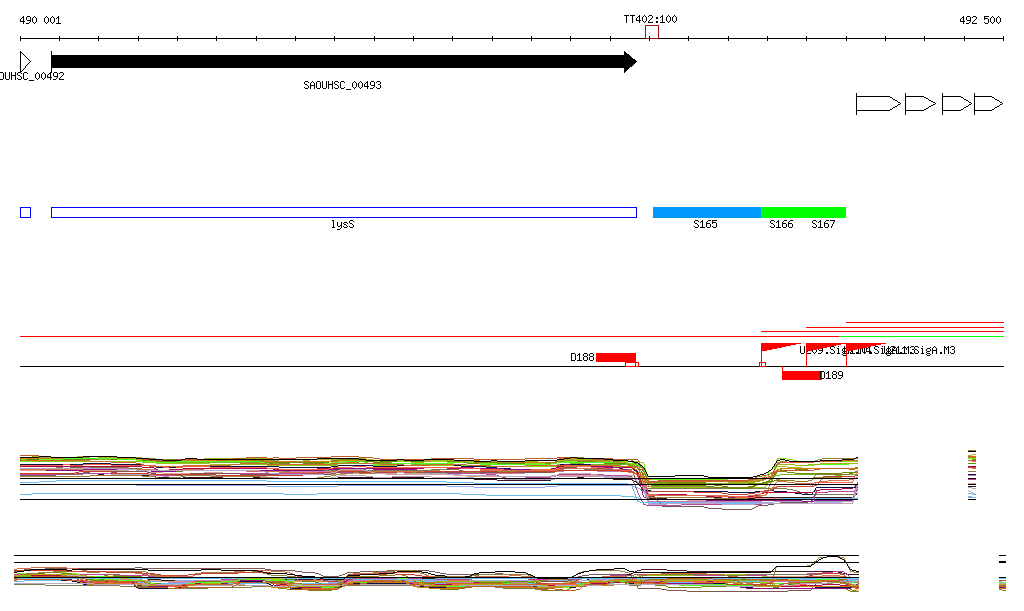Click the SAOUHSC_00493 text label
Image resolution: width=1024 pixels, height=611 pixels.
point(342,86)
